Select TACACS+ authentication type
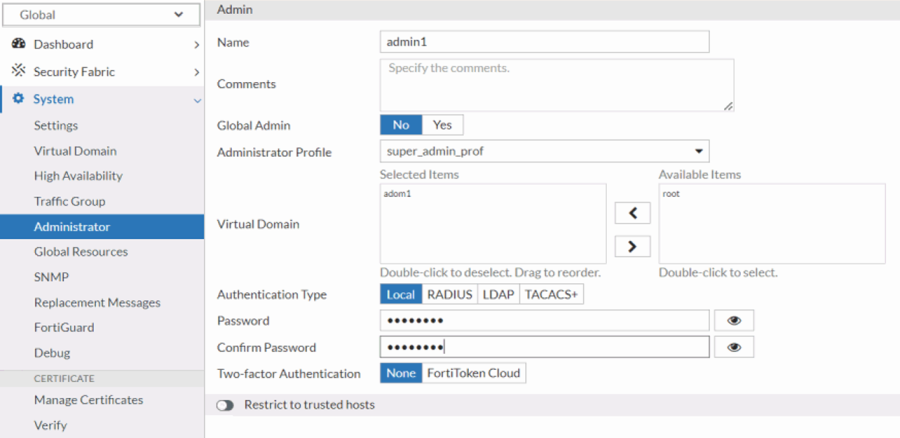Image resolution: width=900 pixels, height=438 pixels. (551, 295)
